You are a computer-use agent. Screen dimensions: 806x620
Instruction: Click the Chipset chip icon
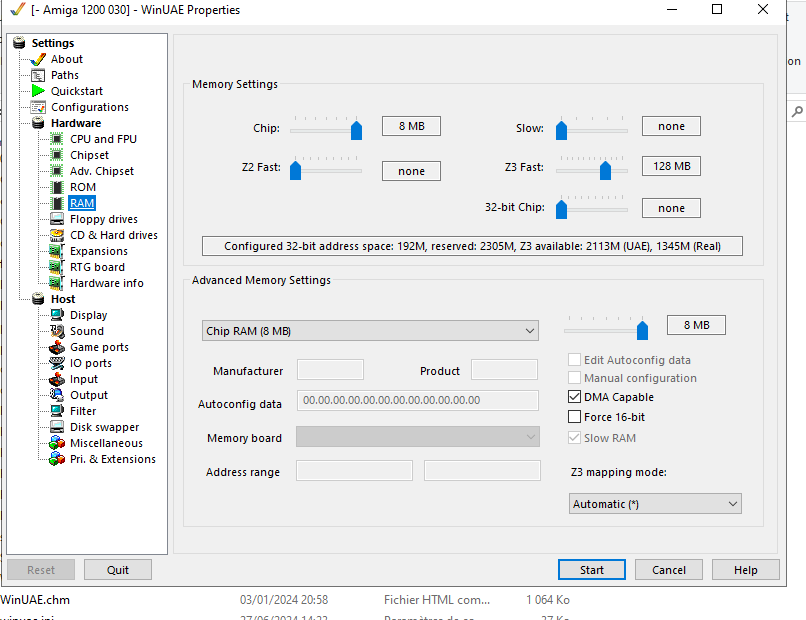click(x=57, y=155)
